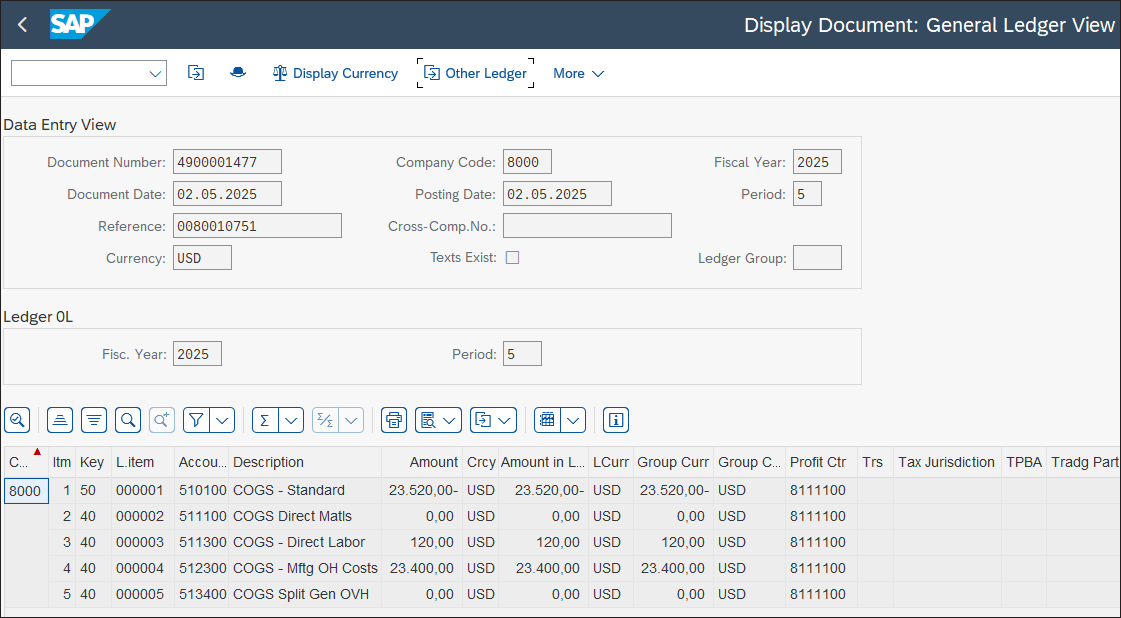Viewport: 1121px width, 618px height.
Task: Click the hat icon in the header toolbar
Action: pos(238,72)
